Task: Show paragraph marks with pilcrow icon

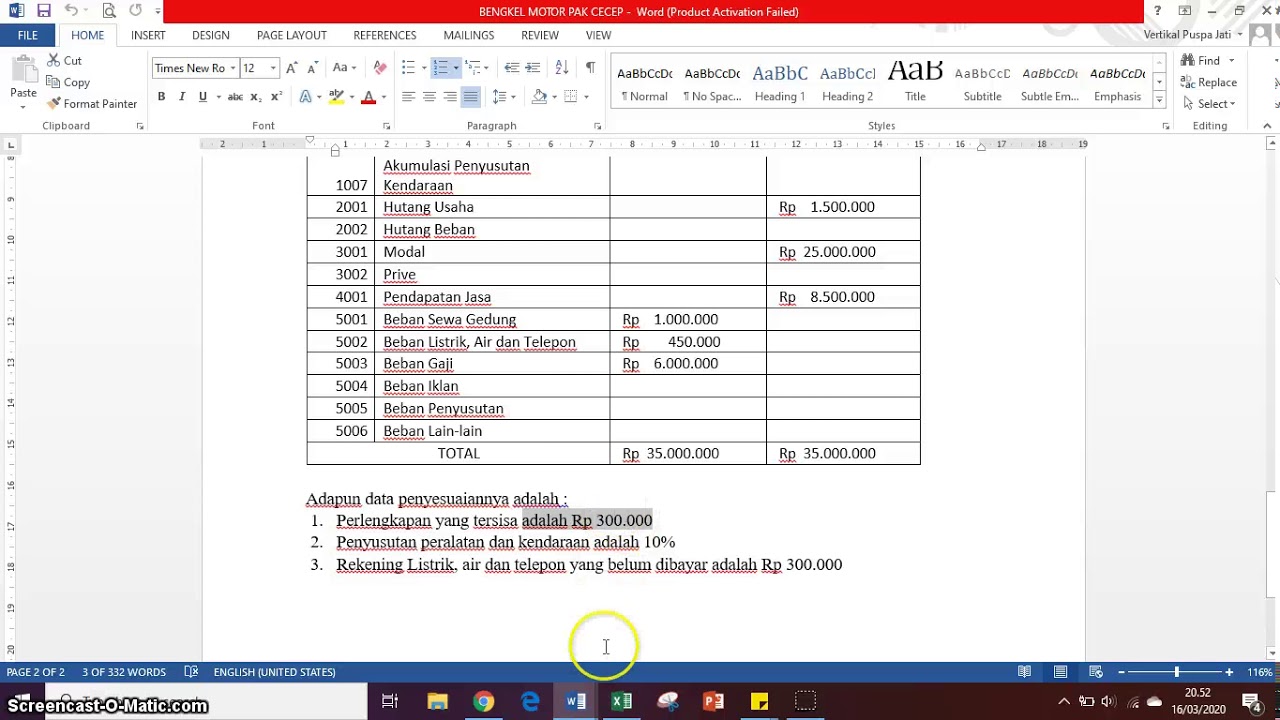Action: pyautogui.click(x=590, y=68)
